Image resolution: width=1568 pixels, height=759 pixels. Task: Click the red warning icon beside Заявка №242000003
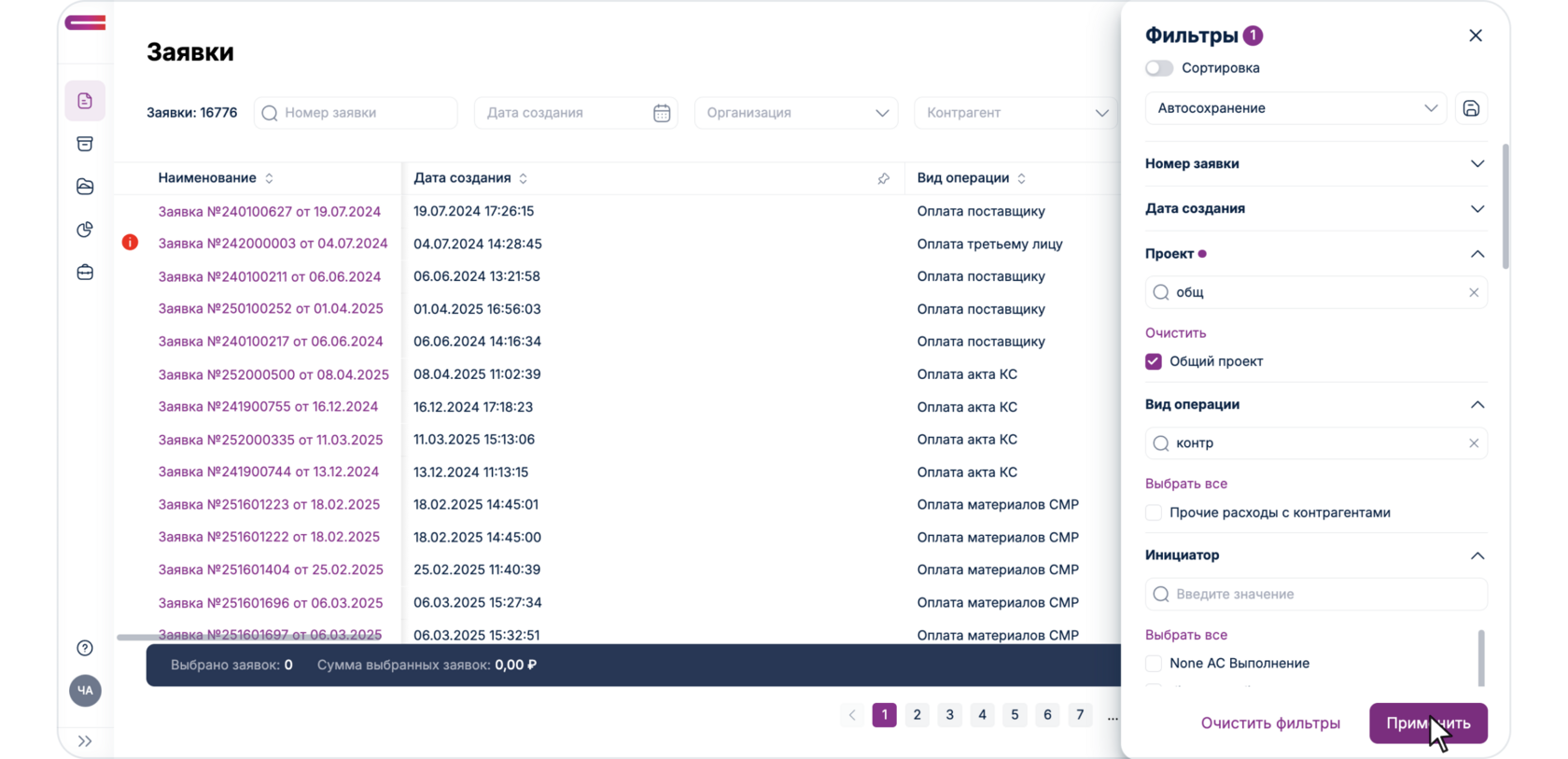pyautogui.click(x=130, y=243)
